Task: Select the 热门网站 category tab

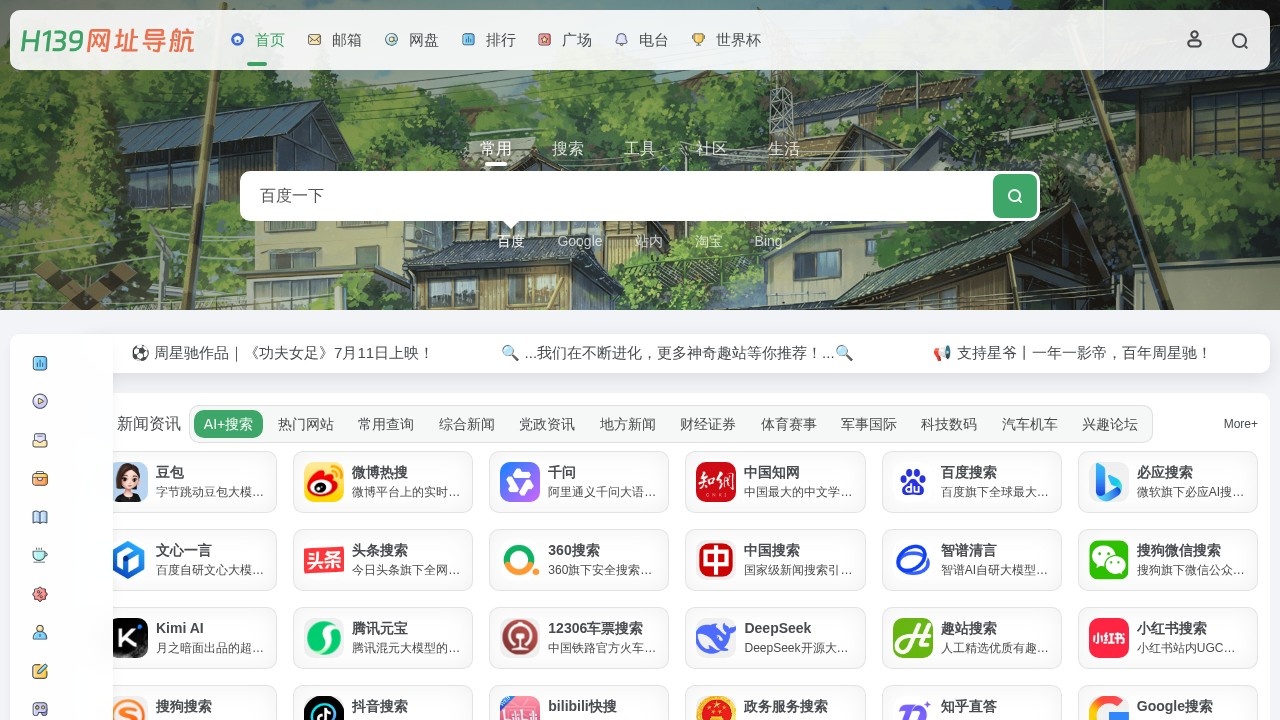Action: (306, 424)
